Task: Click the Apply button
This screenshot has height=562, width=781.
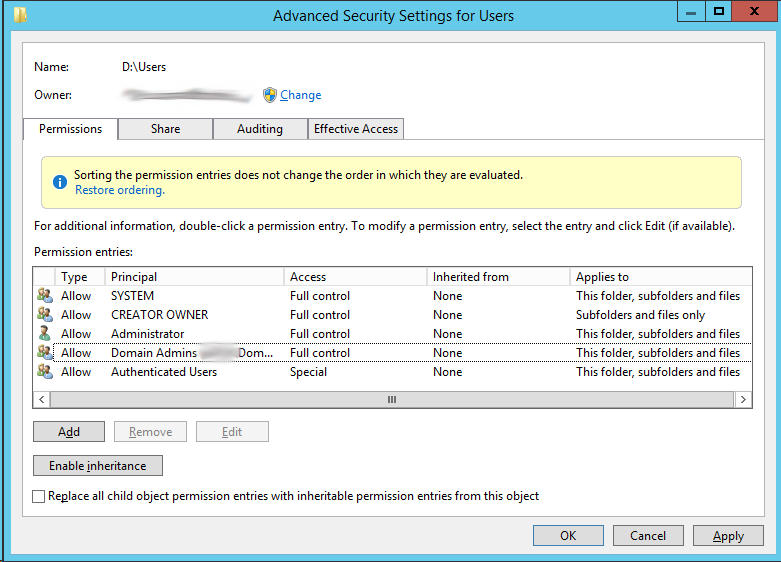Action: tap(728, 536)
